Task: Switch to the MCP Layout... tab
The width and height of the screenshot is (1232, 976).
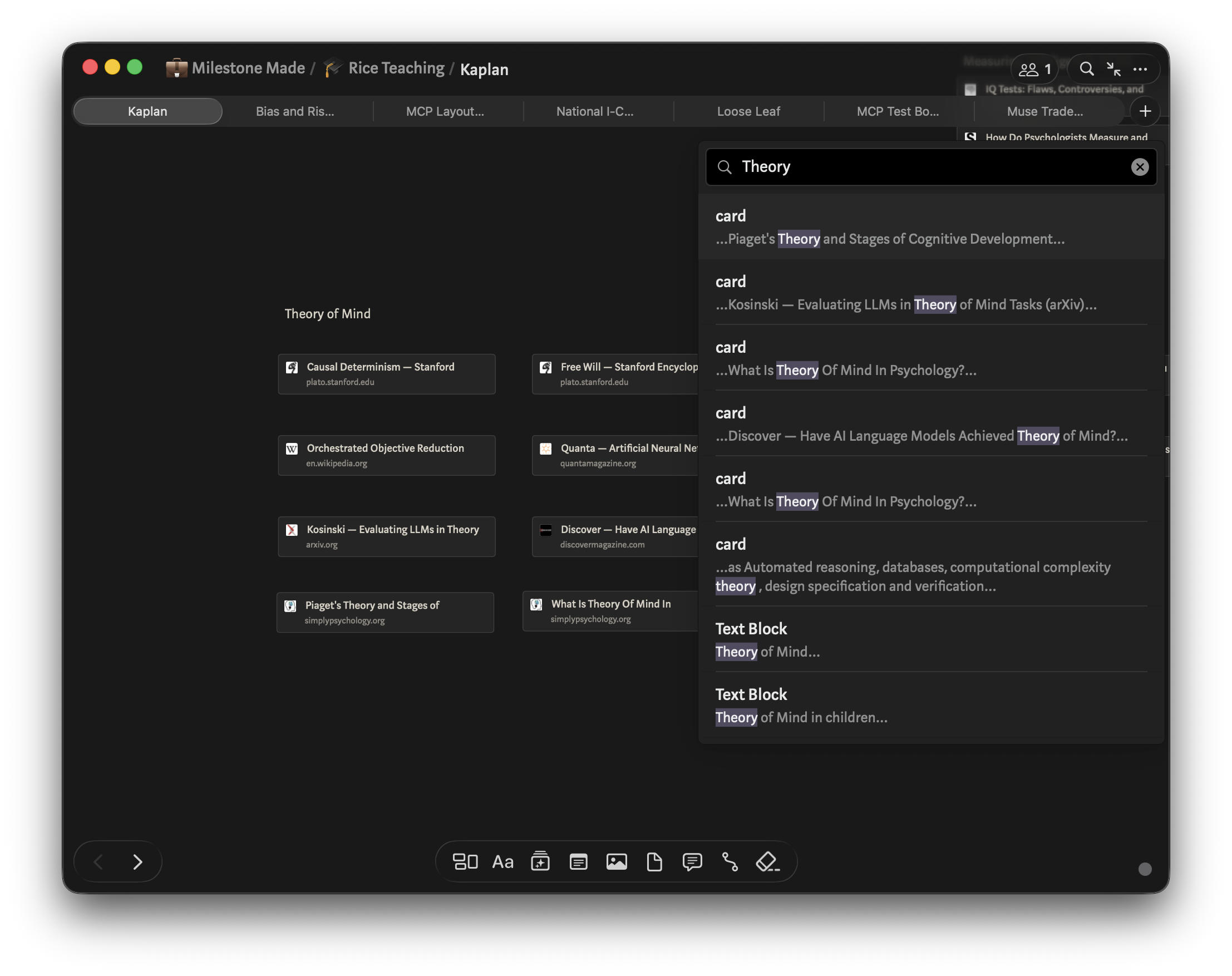Action: point(445,111)
